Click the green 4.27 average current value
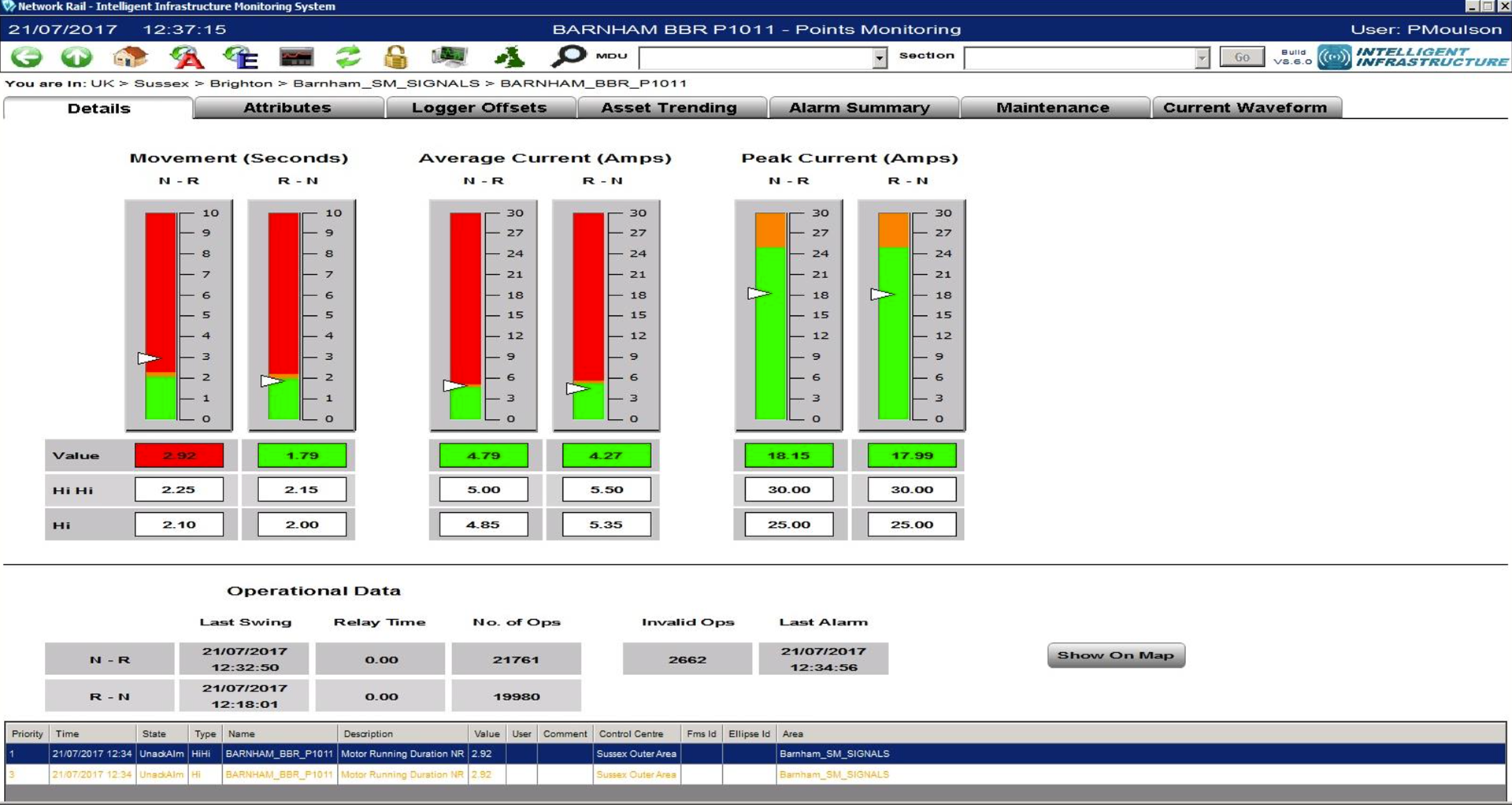Image resolution: width=1512 pixels, height=805 pixels. tap(606, 455)
